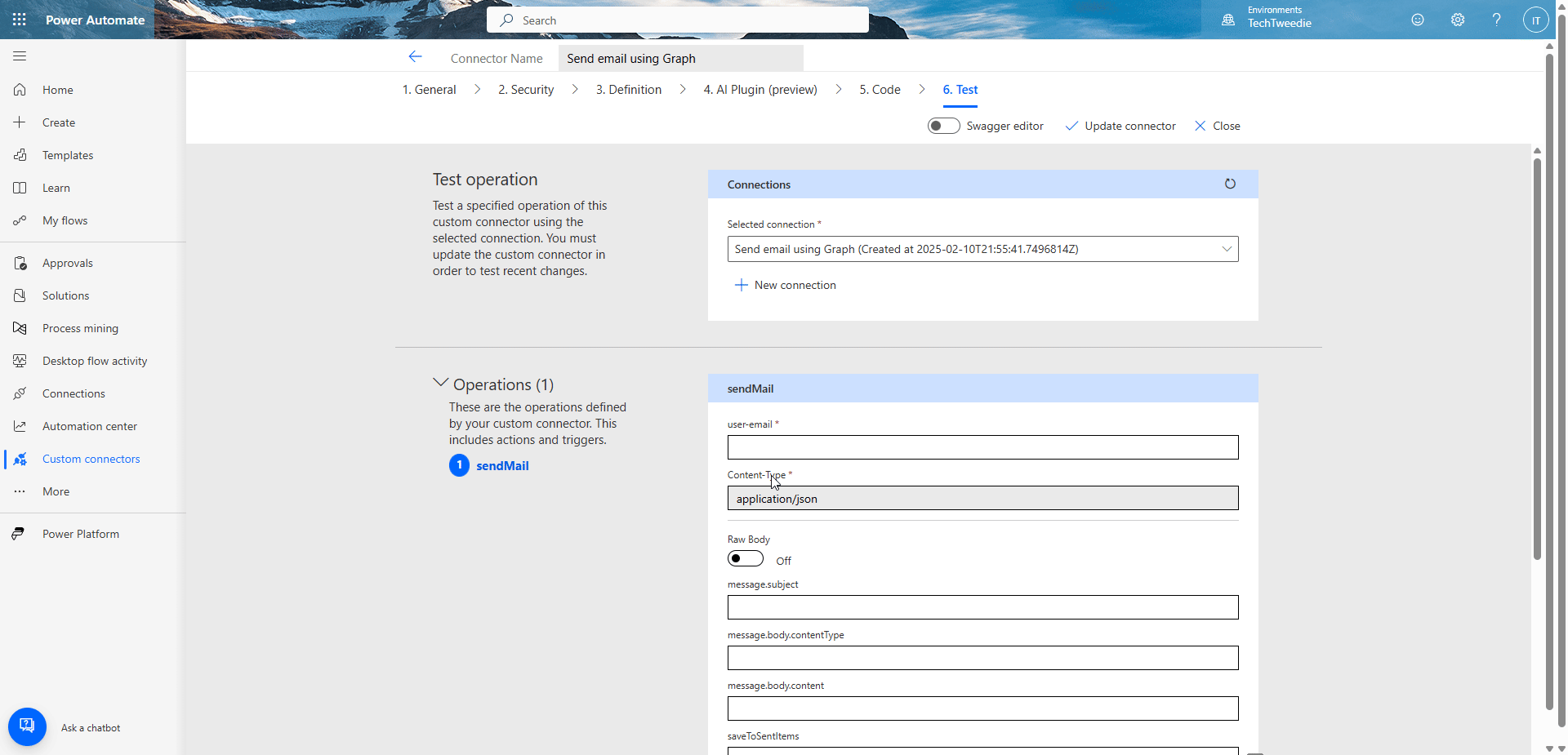Image resolution: width=1568 pixels, height=755 pixels.
Task: Go to the Code wizard step
Action: (x=880, y=90)
